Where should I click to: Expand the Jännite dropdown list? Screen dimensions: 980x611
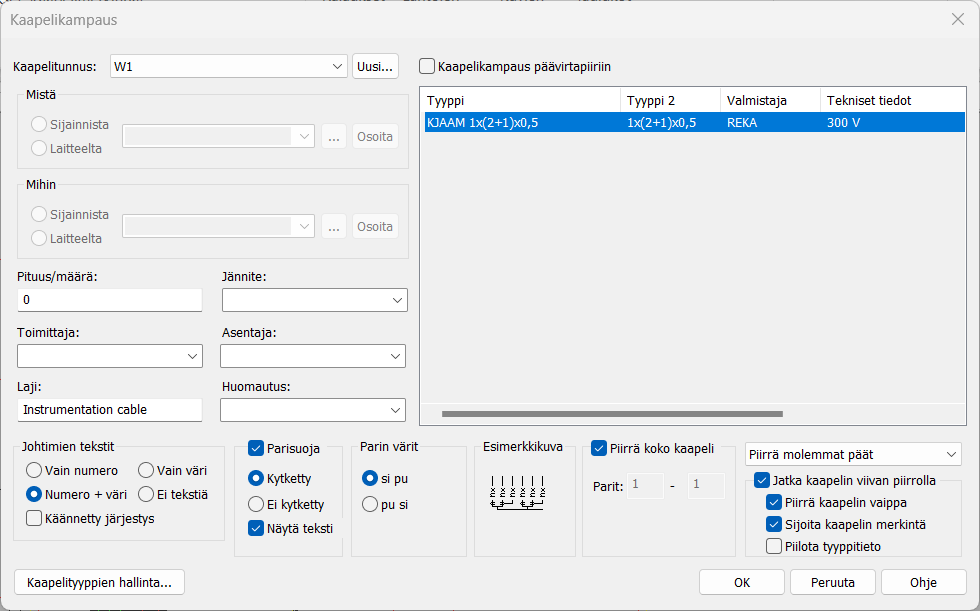(x=396, y=300)
